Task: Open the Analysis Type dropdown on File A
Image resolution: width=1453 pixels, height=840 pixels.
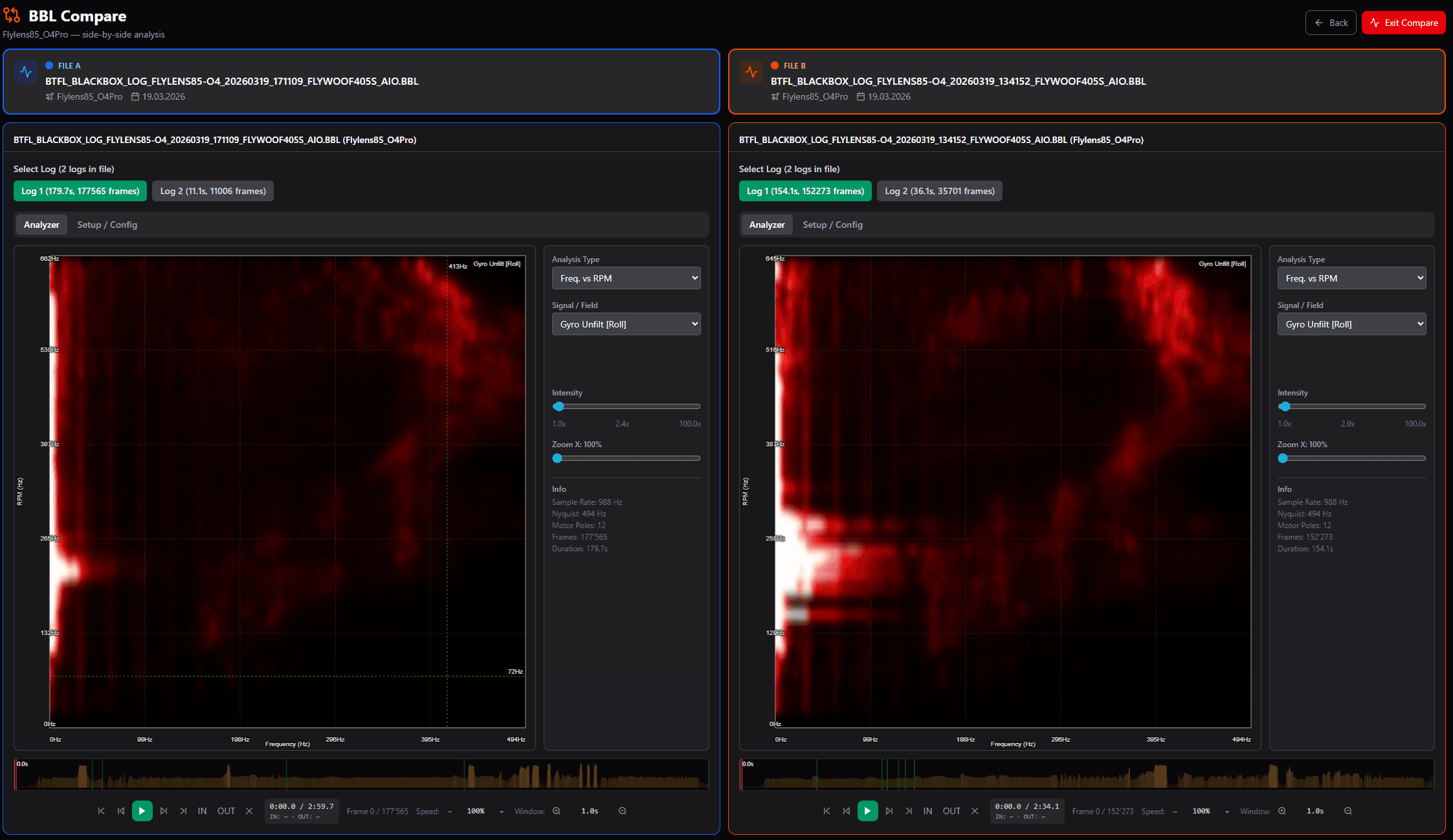Action: tap(625, 278)
